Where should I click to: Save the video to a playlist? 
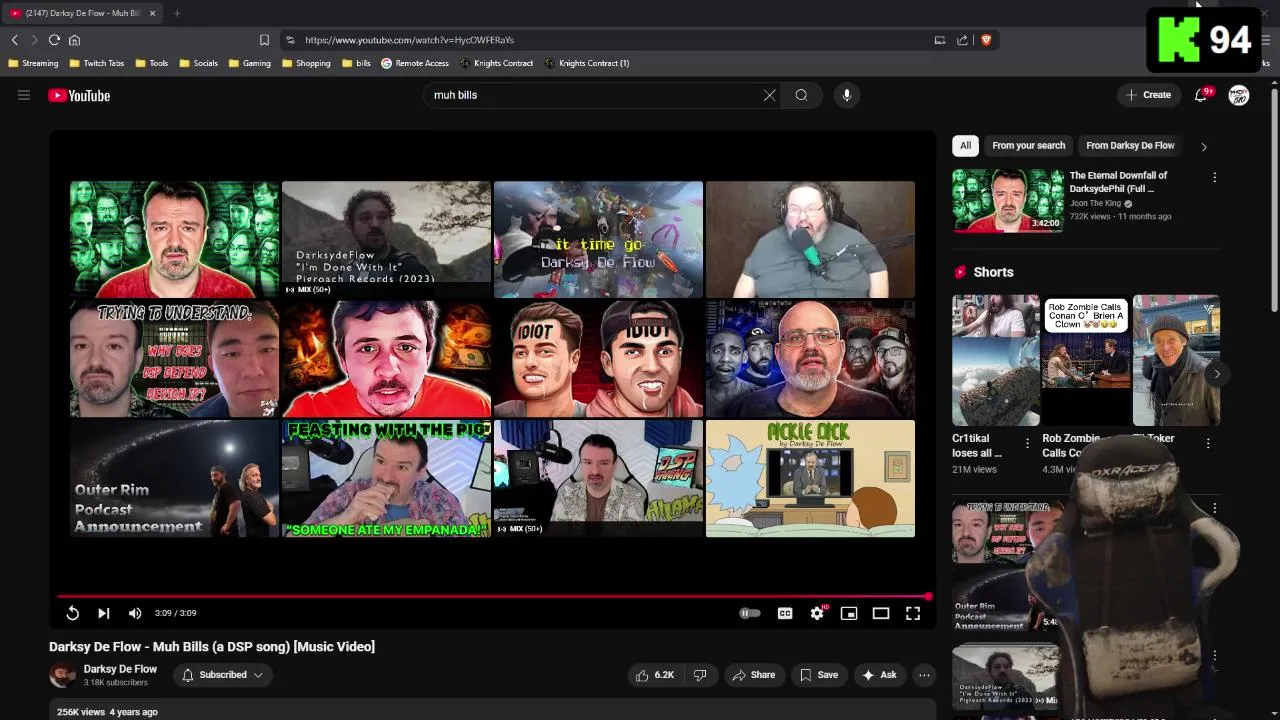click(818, 675)
